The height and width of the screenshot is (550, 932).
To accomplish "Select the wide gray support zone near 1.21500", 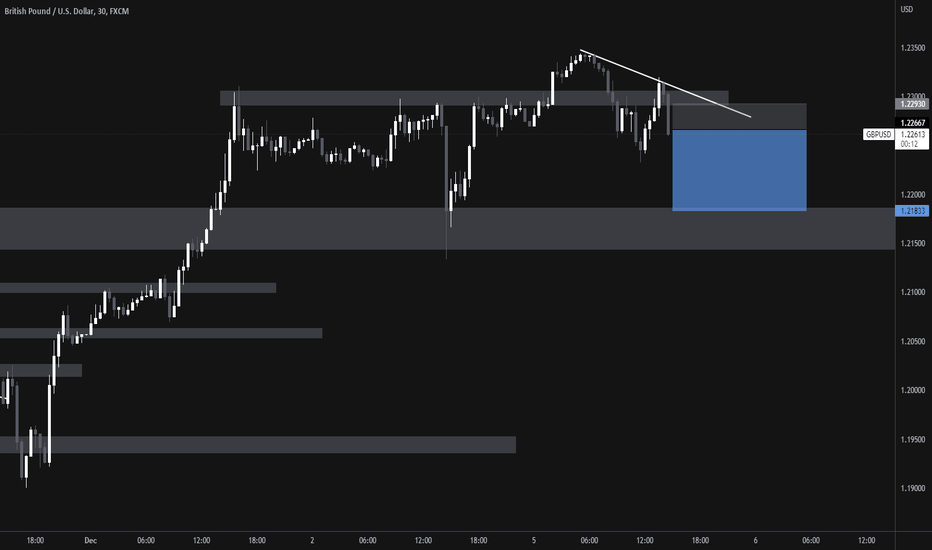I will [x=448, y=228].
